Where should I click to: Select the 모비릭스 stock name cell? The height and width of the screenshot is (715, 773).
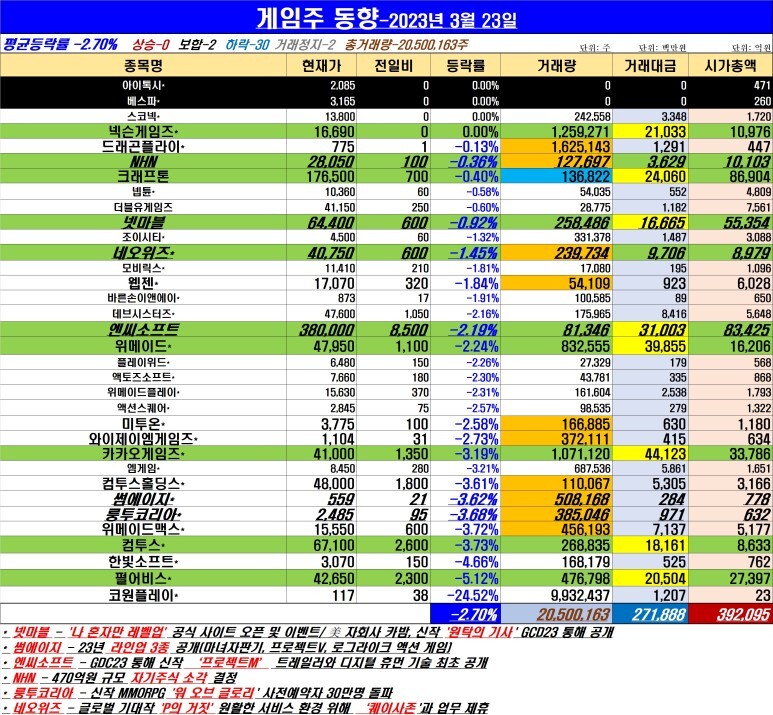coord(143,268)
